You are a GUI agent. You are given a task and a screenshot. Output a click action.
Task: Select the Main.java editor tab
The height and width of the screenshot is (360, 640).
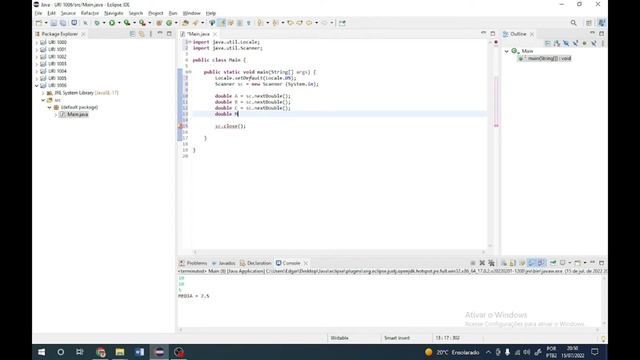(x=198, y=34)
